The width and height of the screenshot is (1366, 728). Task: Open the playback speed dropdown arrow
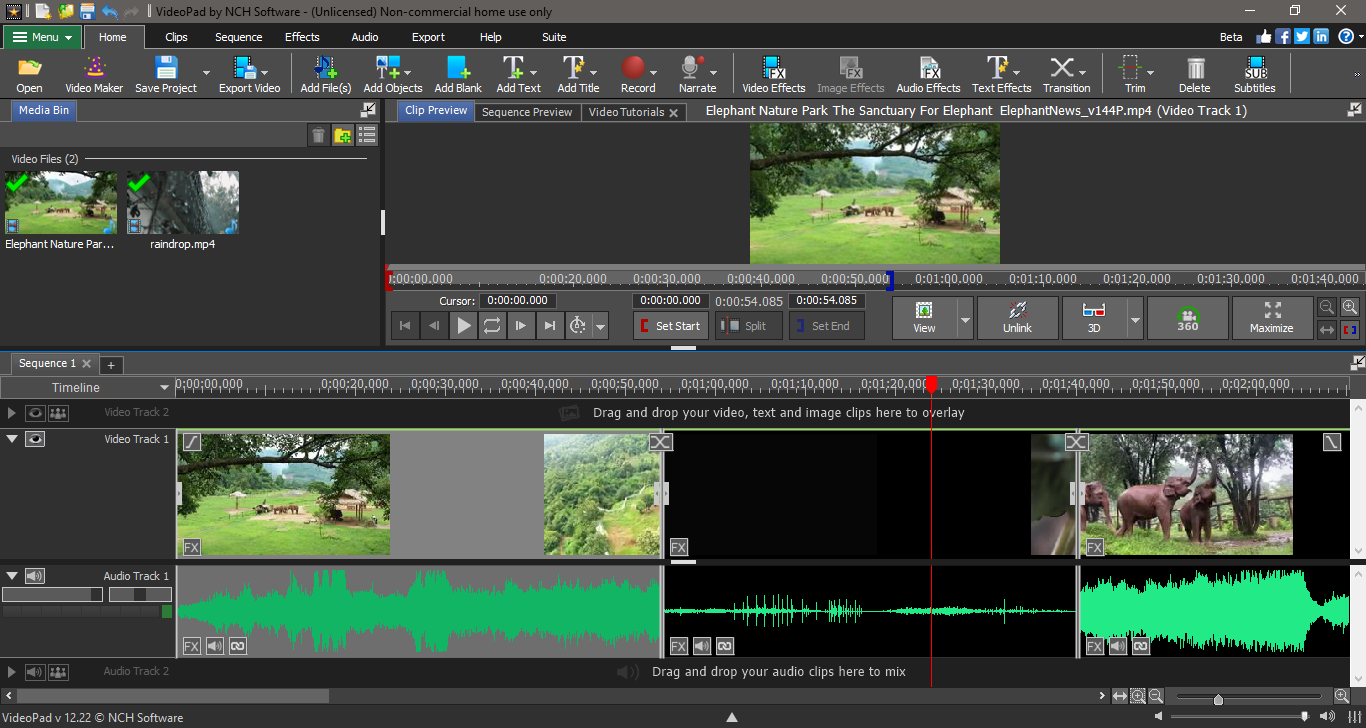coord(600,325)
